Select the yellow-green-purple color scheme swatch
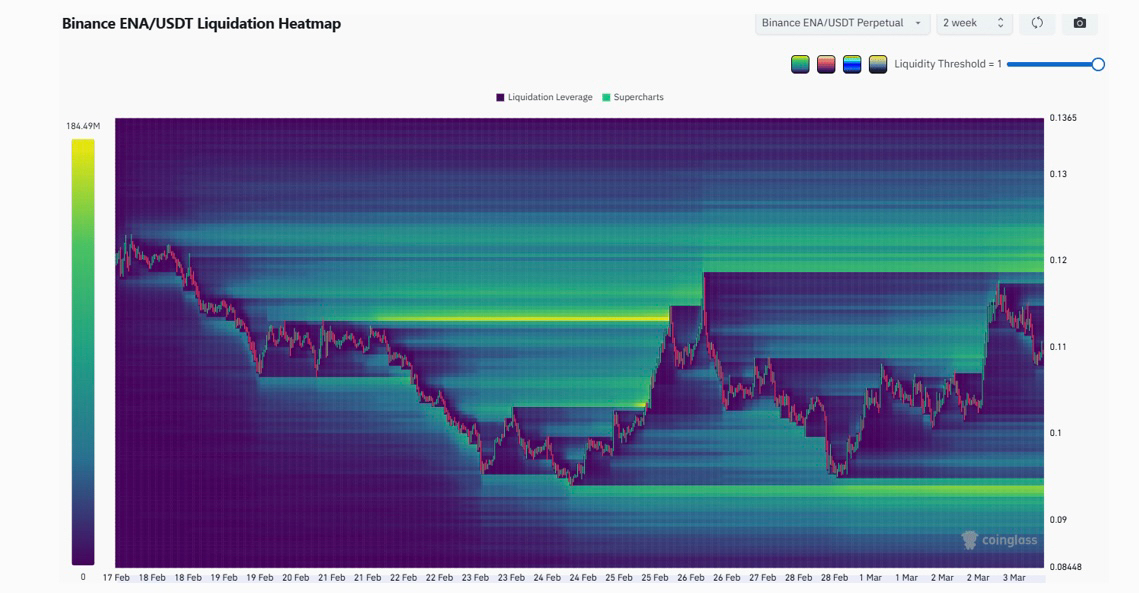 point(800,64)
